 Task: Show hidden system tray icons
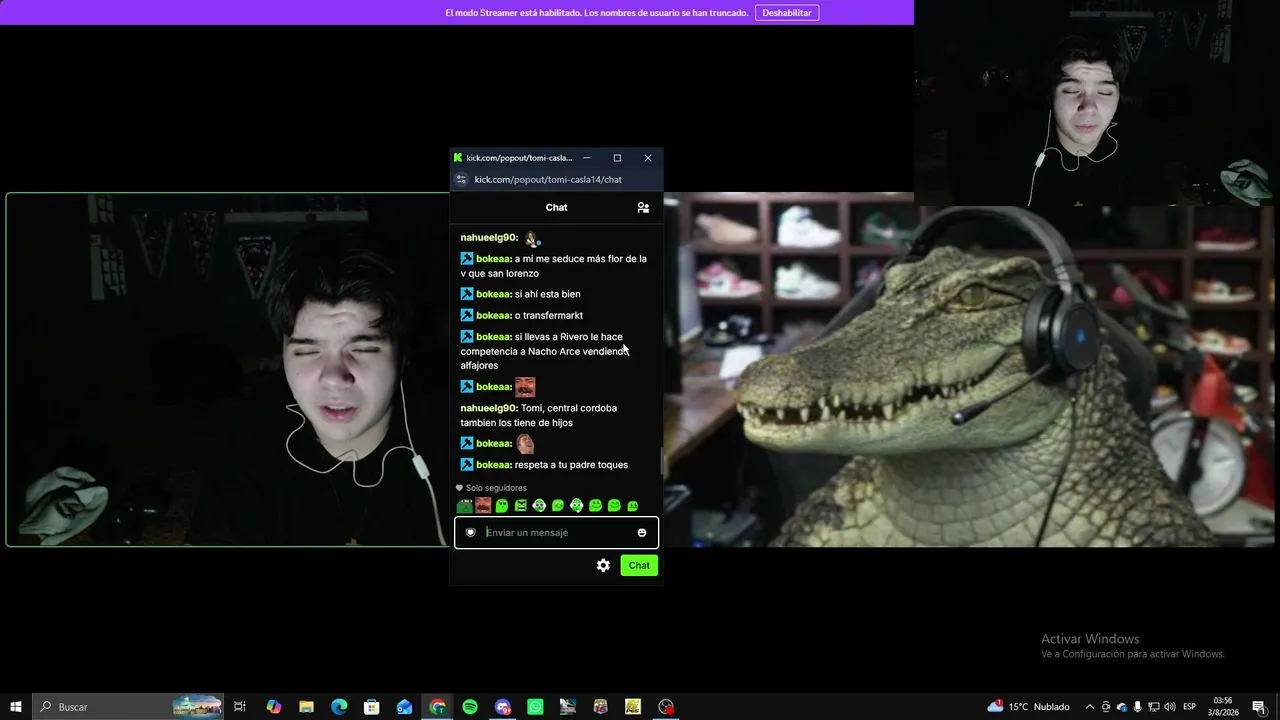(x=1090, y=707)
